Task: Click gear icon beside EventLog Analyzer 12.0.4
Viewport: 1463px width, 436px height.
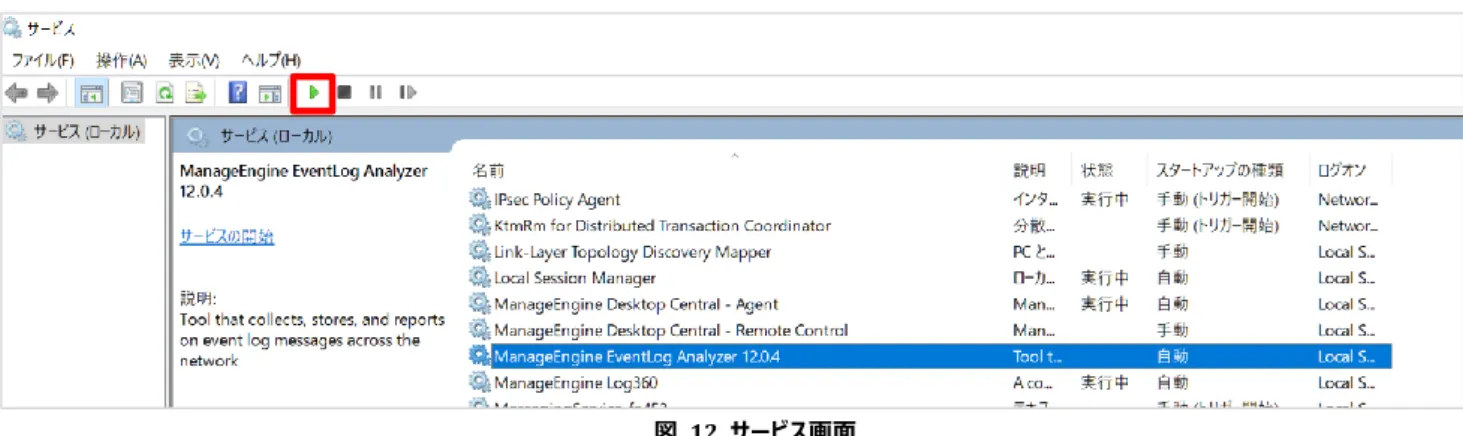Action: 480,356
